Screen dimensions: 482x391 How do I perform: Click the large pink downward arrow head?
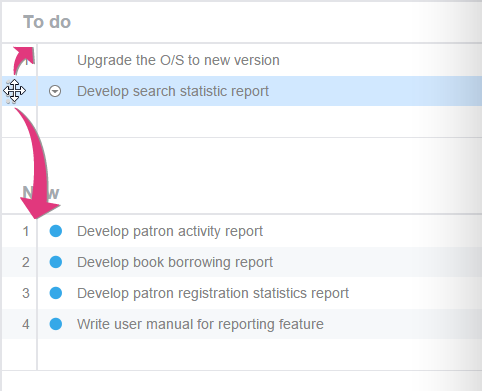tap(39, 207)
